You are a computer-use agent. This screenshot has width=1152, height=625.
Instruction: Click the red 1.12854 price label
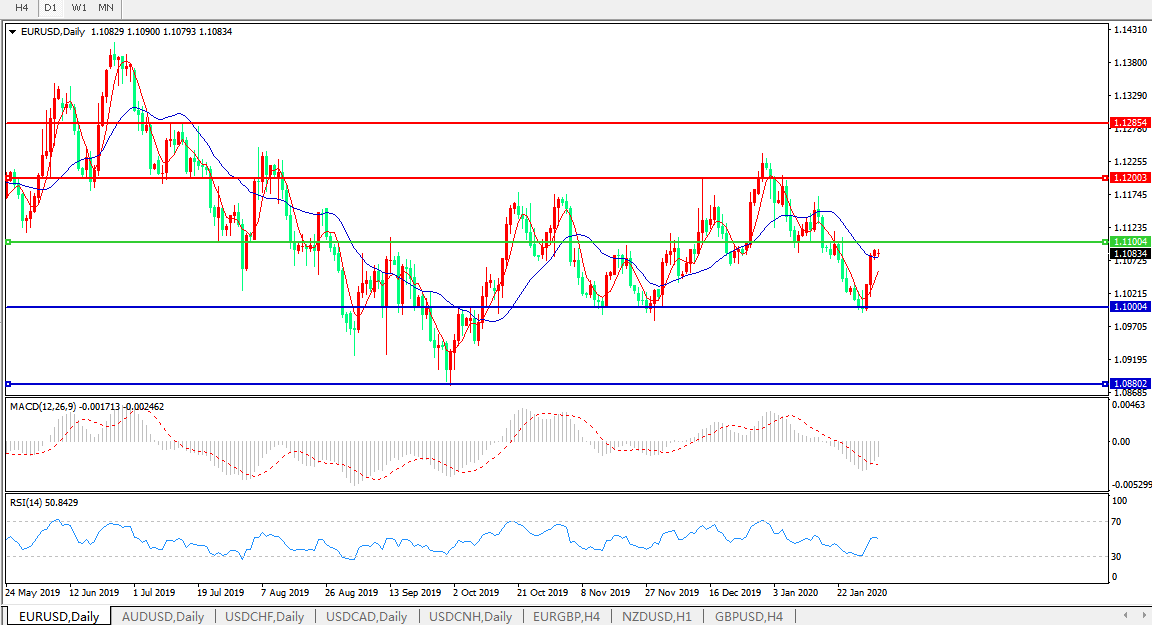tap(1131, 123)
